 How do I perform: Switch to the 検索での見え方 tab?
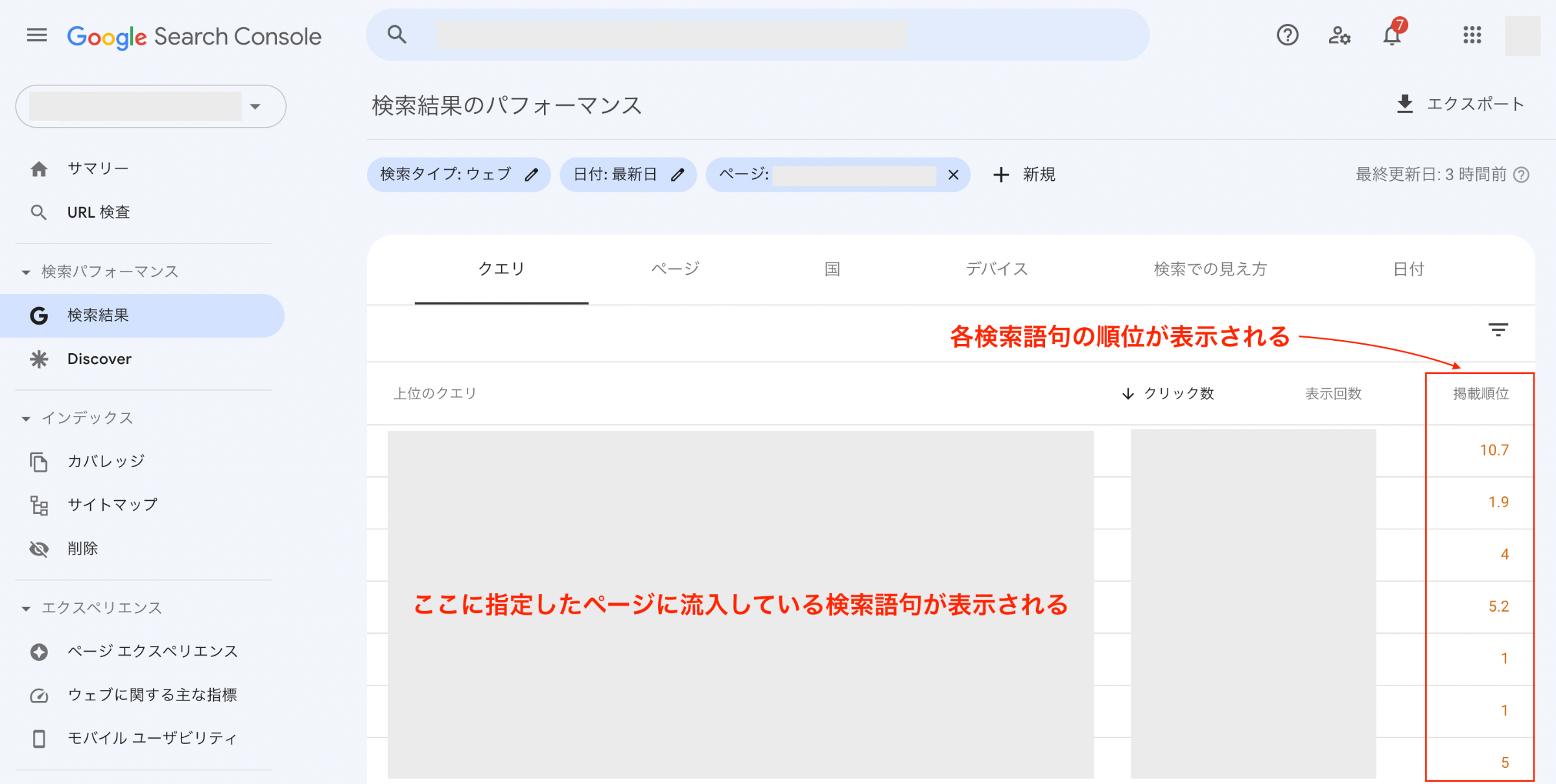(1210, 269)
